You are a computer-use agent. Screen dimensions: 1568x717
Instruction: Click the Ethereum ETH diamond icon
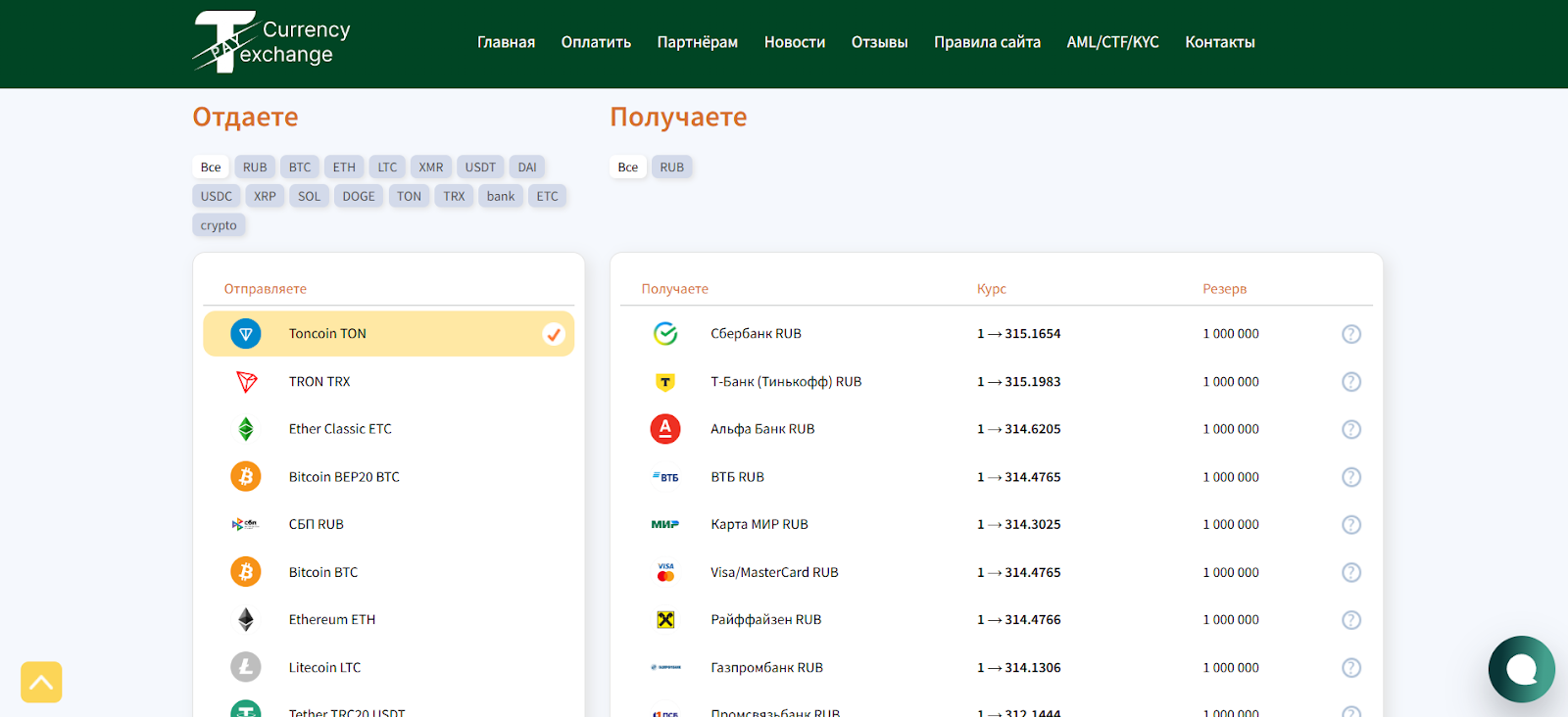(x=246, y=619)
